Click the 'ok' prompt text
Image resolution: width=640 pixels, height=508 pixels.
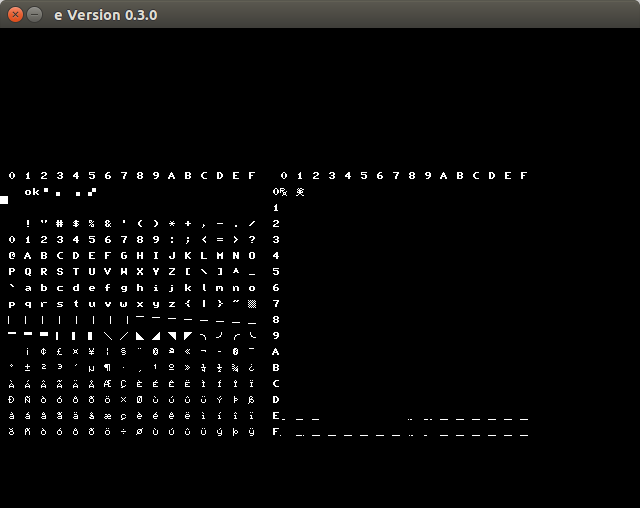pyautogui.click(x=32, y=192)
